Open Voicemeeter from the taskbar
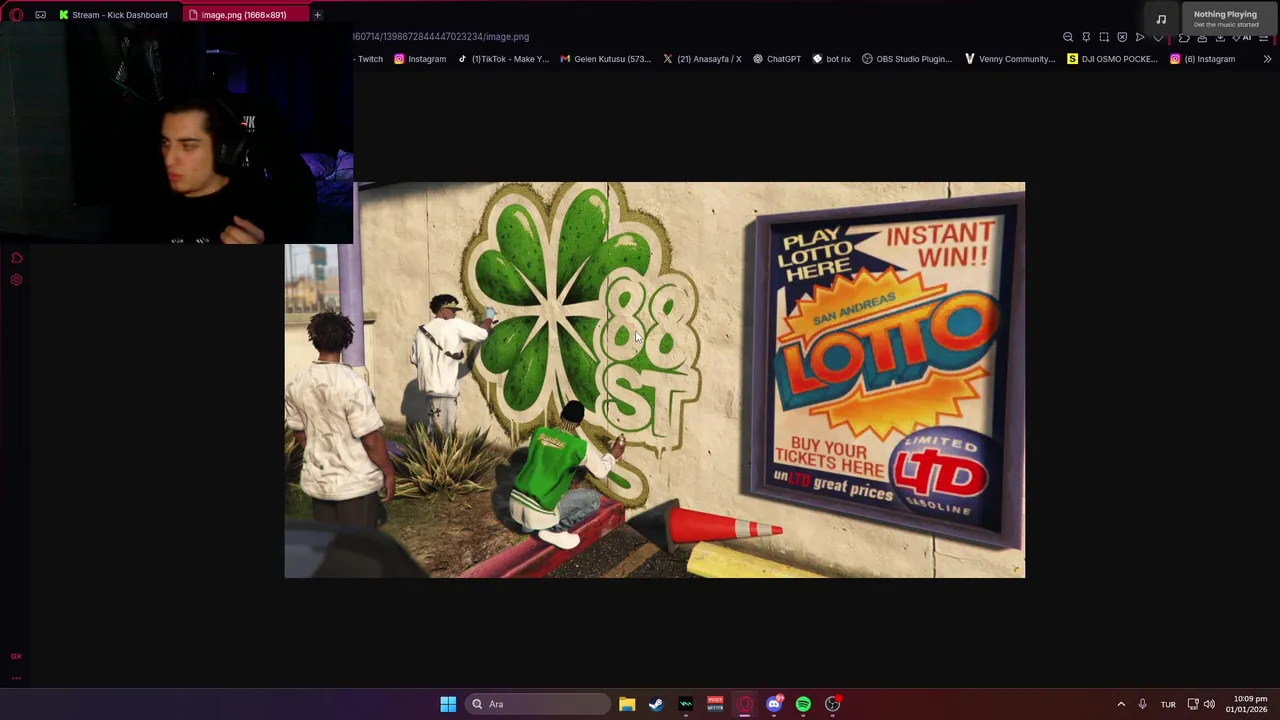Image resolution: width=1280 pixels, height=720 pixels. (x=715, y=704)
